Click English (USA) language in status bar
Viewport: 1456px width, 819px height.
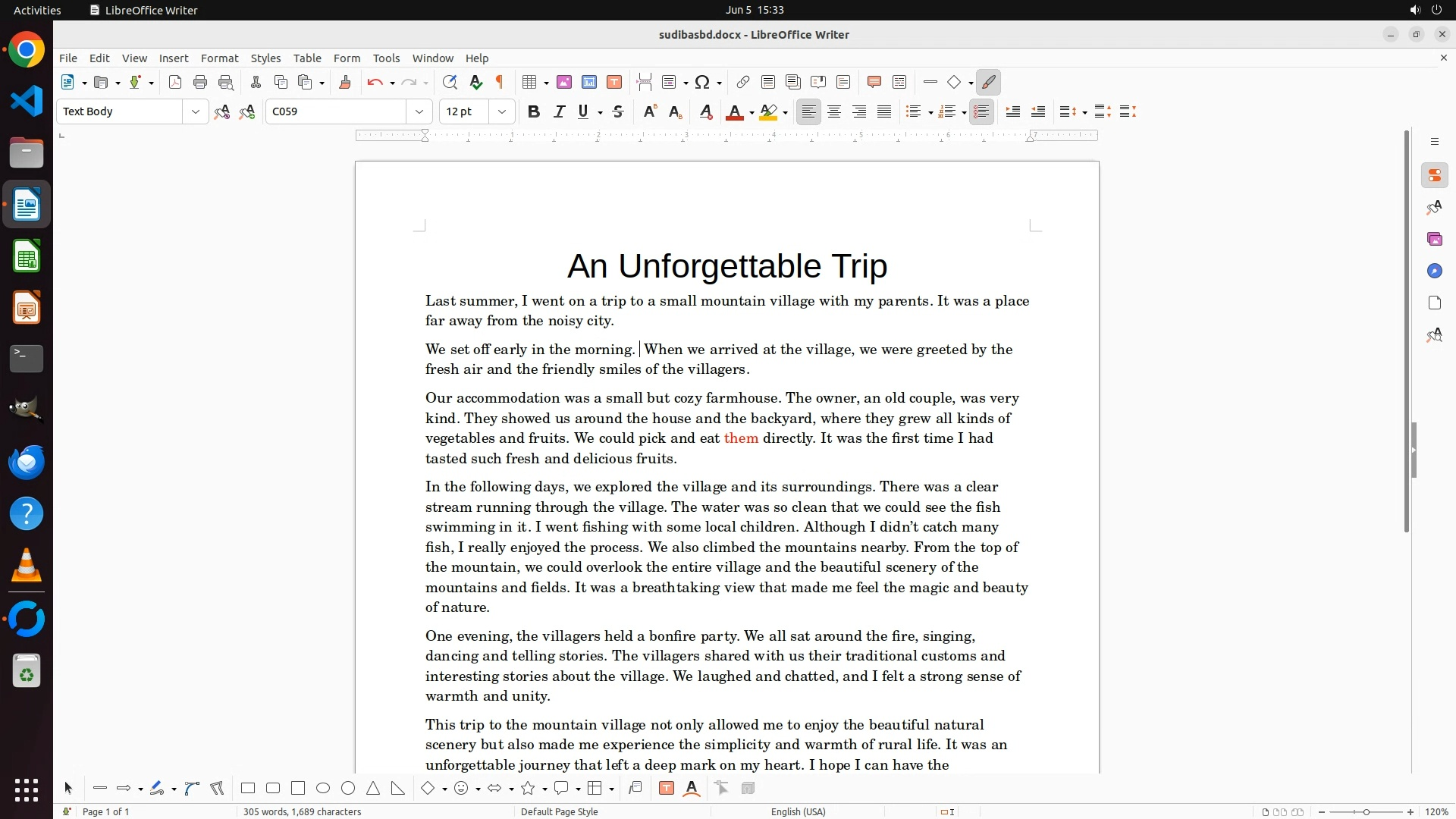coord(798,811)
